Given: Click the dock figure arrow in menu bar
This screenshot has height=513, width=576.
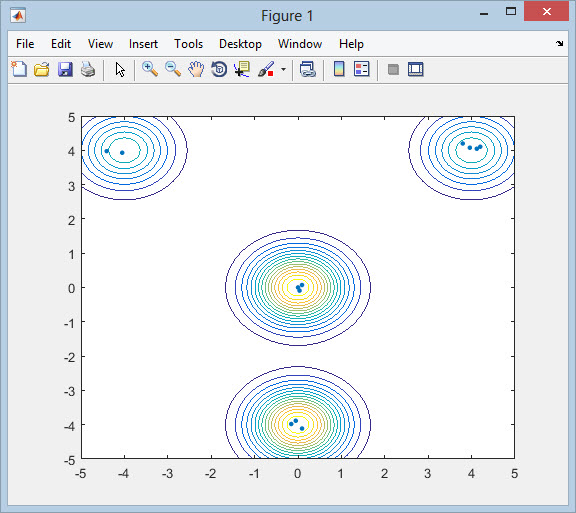Looking at the screenshot, I should coord(559,44).
